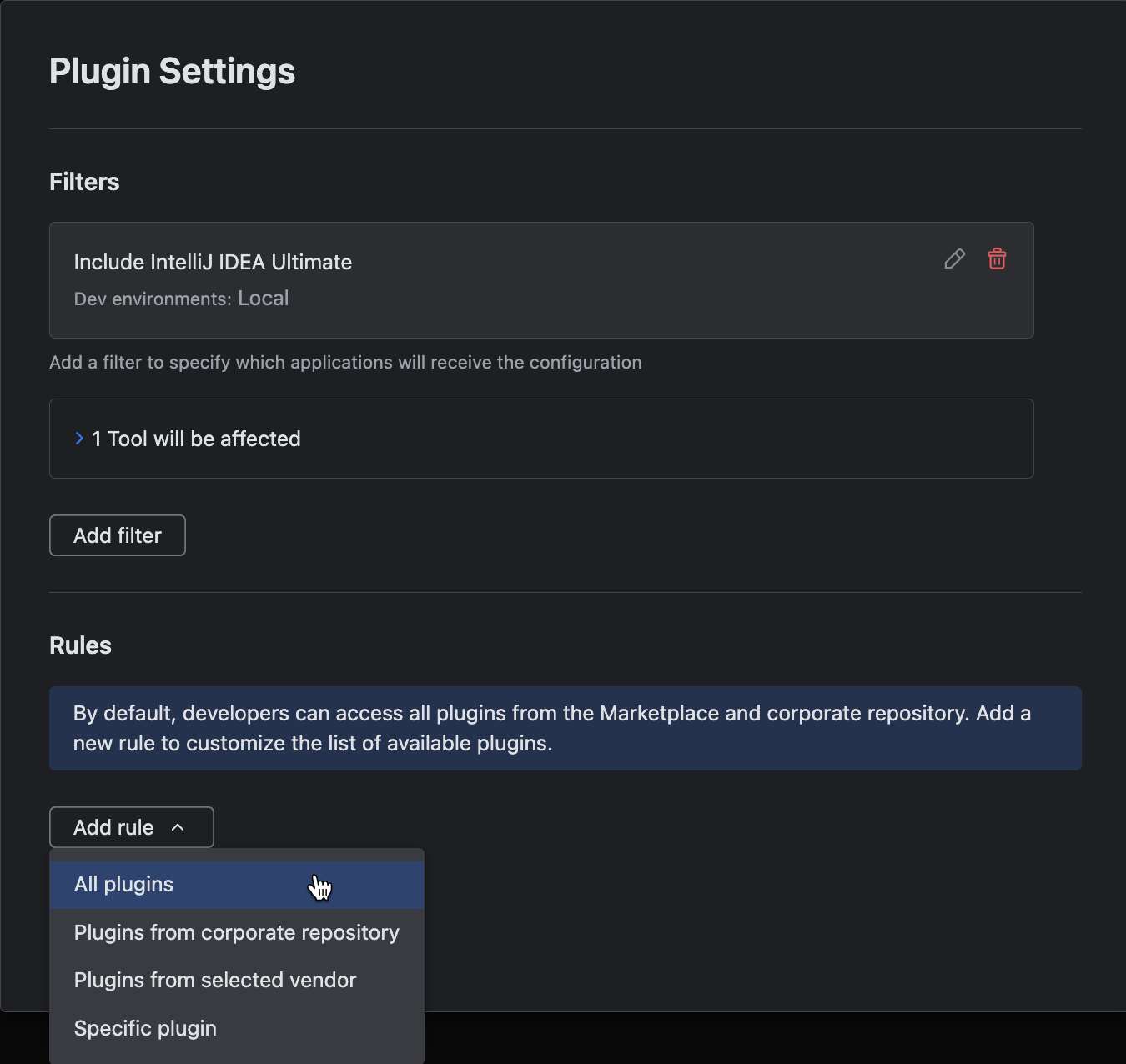
Task: Click the "Filters" section header
Action: (x=83, y=181)
